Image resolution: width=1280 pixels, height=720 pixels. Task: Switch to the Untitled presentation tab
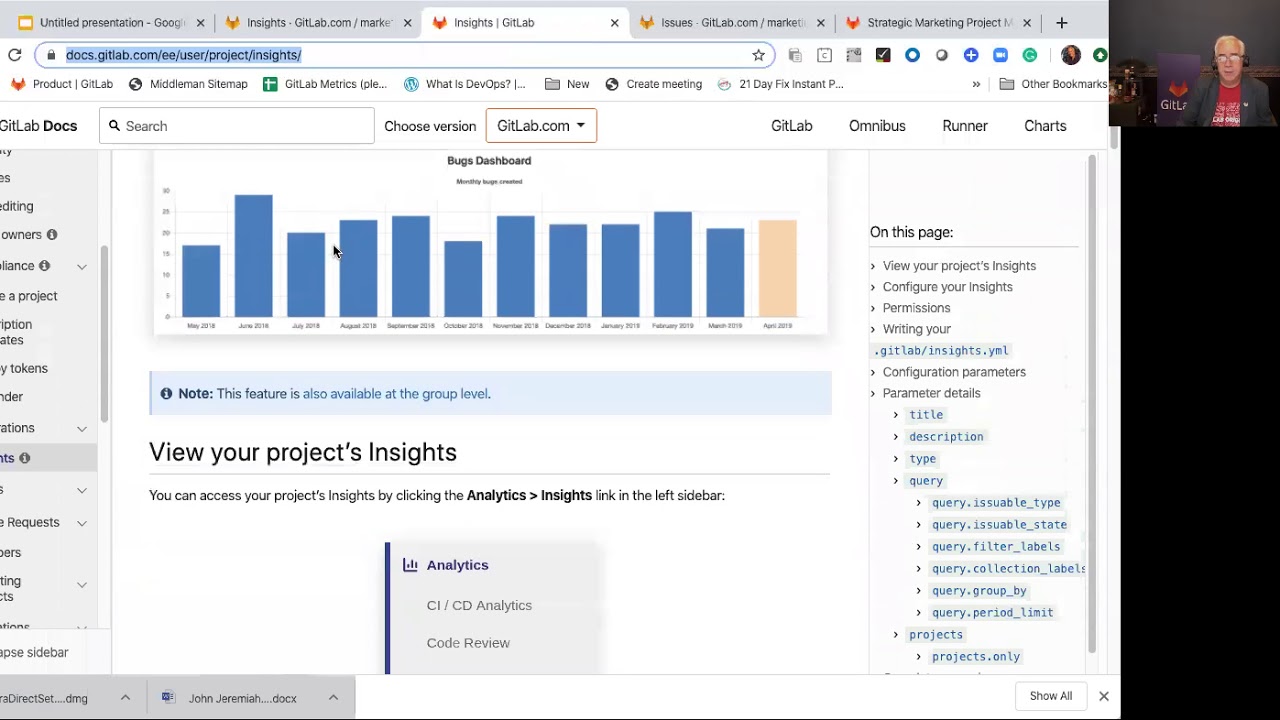tap(112, 22)
